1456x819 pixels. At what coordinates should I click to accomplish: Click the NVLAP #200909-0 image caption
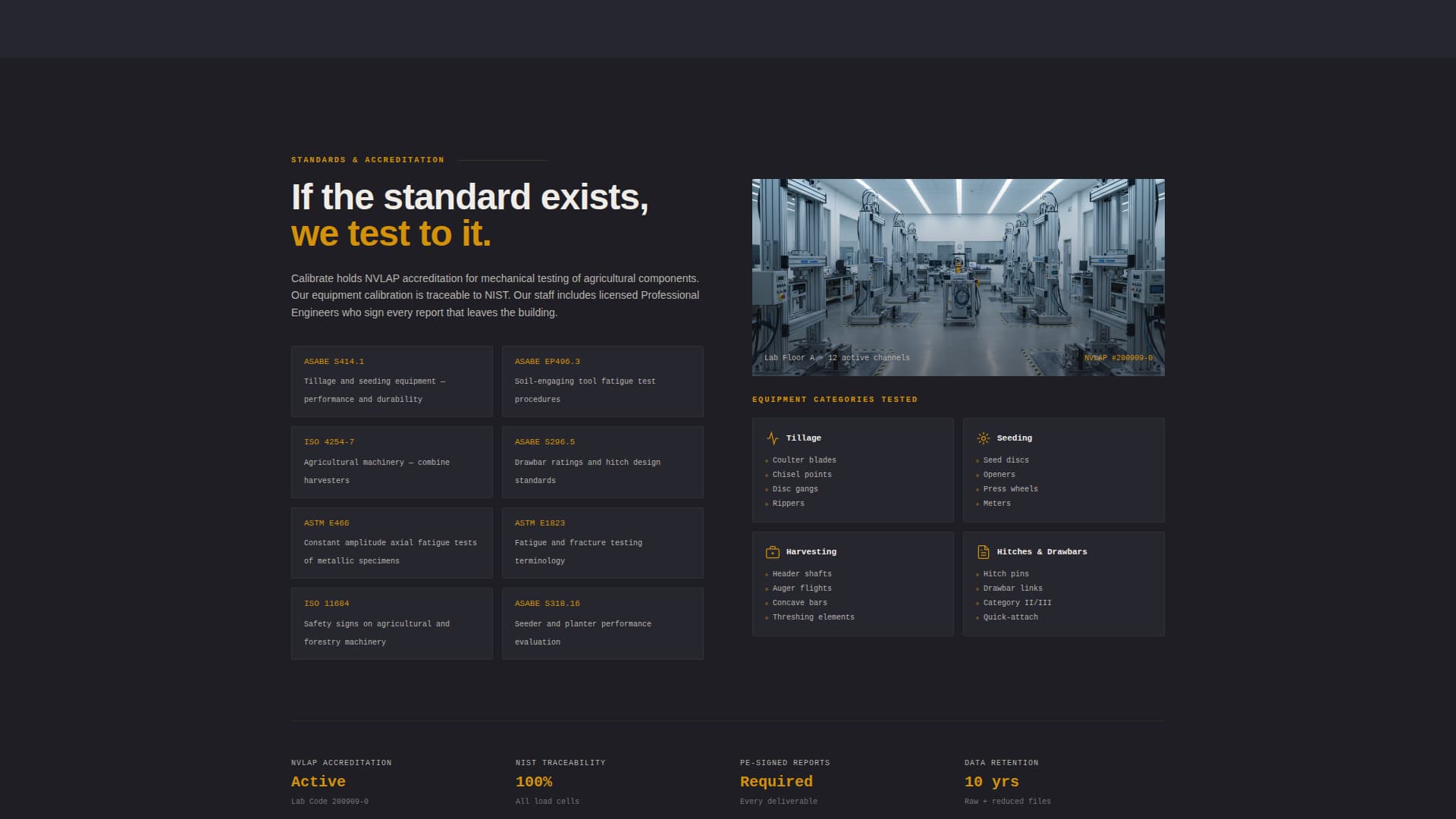pos(1118,358)
